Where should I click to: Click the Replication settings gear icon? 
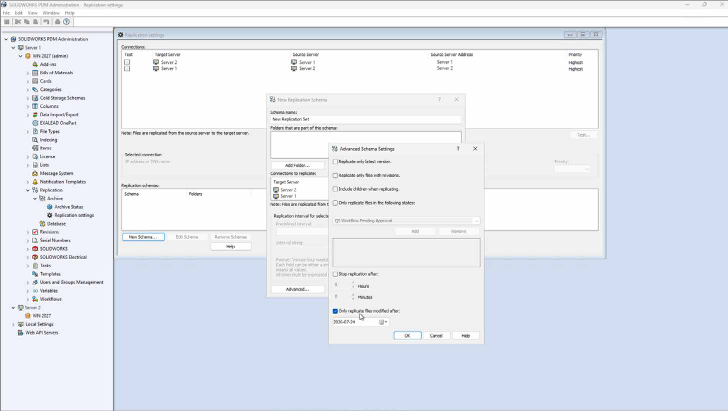[x=50, y=215]
